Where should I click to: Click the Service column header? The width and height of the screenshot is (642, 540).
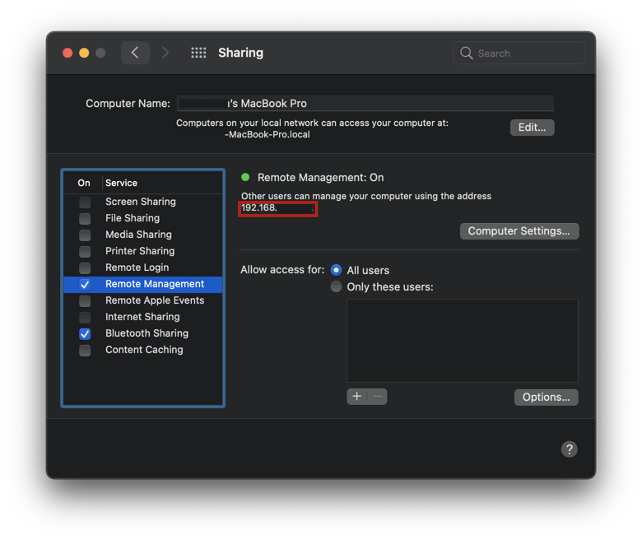click(121, 183)
